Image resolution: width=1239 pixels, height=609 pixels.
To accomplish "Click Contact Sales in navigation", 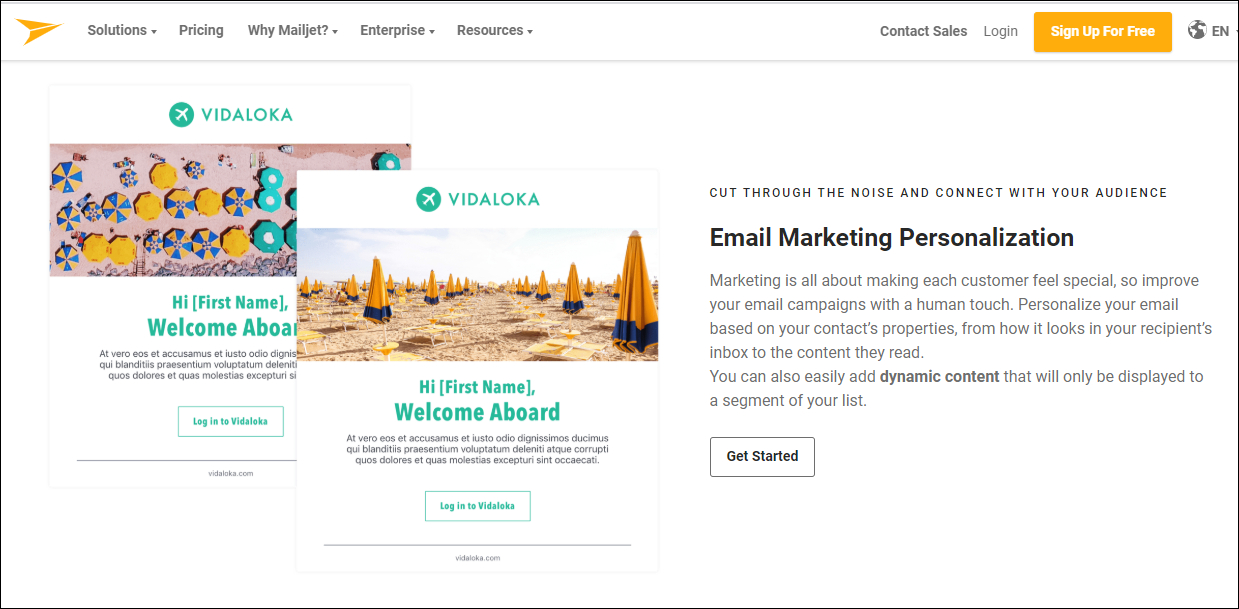I will [x=923, y=31].
